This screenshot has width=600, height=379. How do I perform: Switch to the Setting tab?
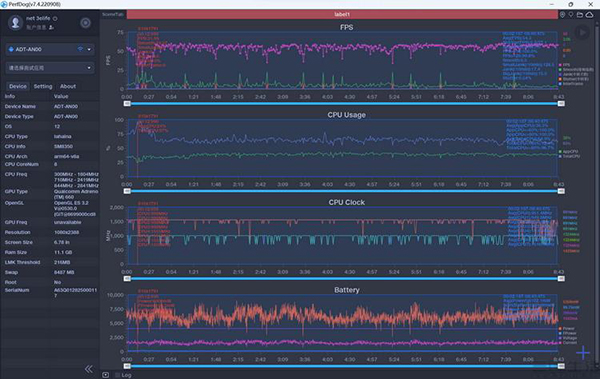pos(43,86)
